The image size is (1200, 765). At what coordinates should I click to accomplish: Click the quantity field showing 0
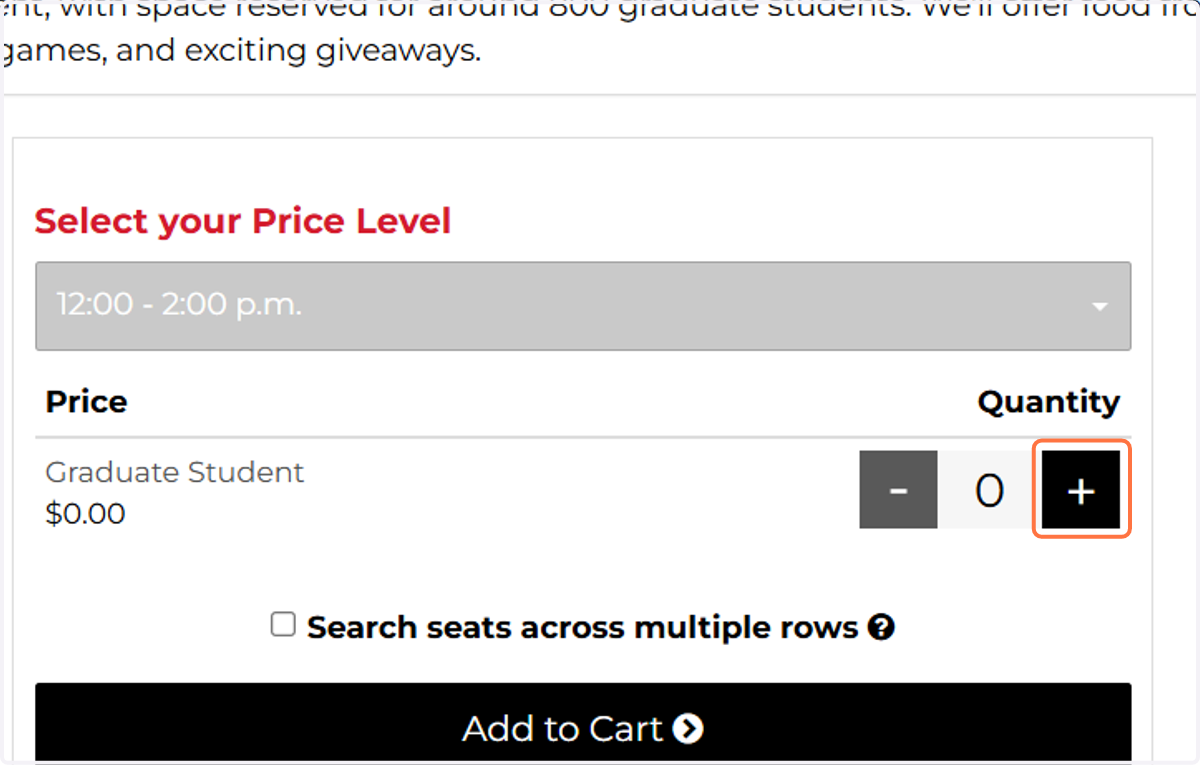tap(989, 490)
